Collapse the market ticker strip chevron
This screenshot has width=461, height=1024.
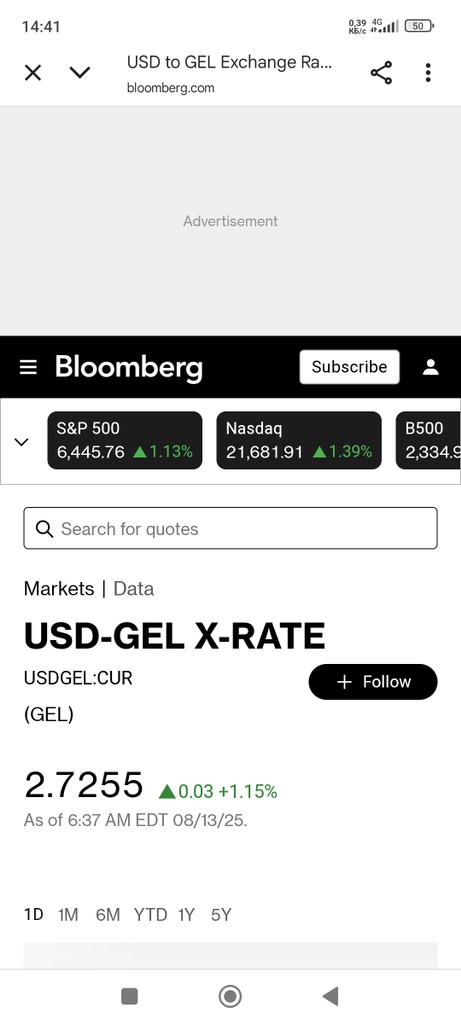pos(22,442)
